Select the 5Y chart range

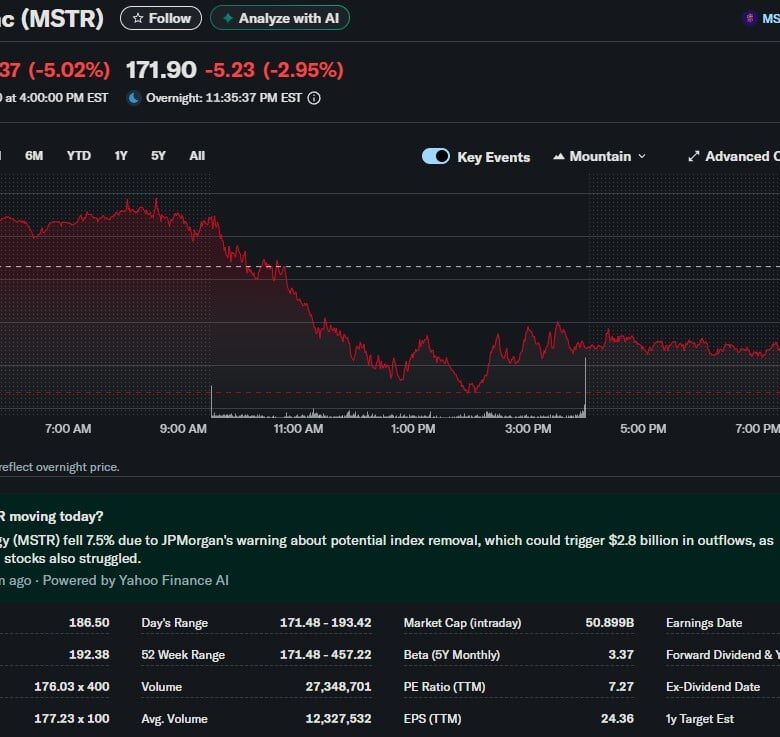[x=159, y=155]
